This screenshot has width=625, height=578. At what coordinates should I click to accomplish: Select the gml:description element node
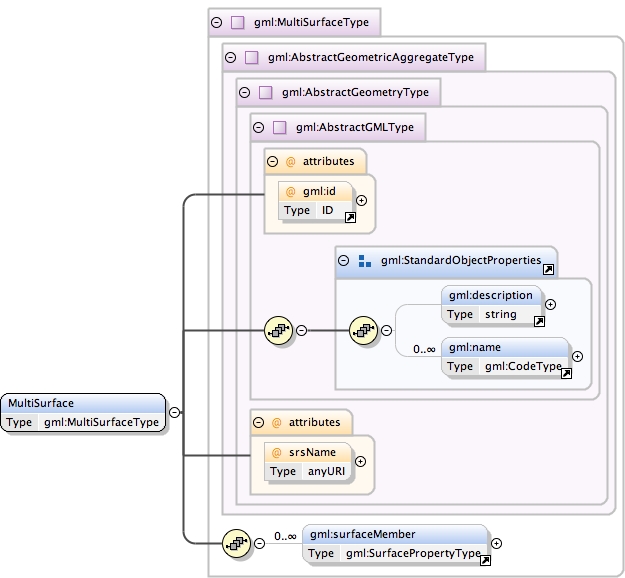pyautogui.click(x=491, y=305)
